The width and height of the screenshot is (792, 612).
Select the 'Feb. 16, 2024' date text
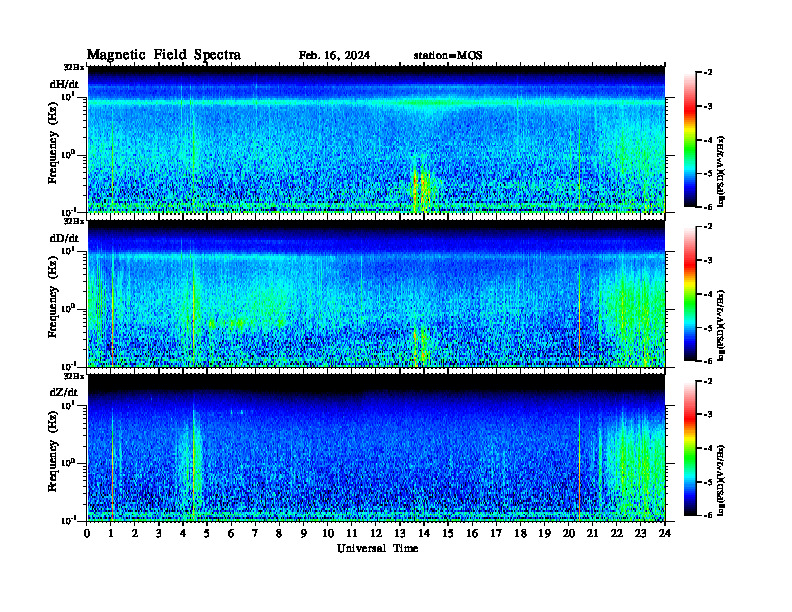(334, 56)
